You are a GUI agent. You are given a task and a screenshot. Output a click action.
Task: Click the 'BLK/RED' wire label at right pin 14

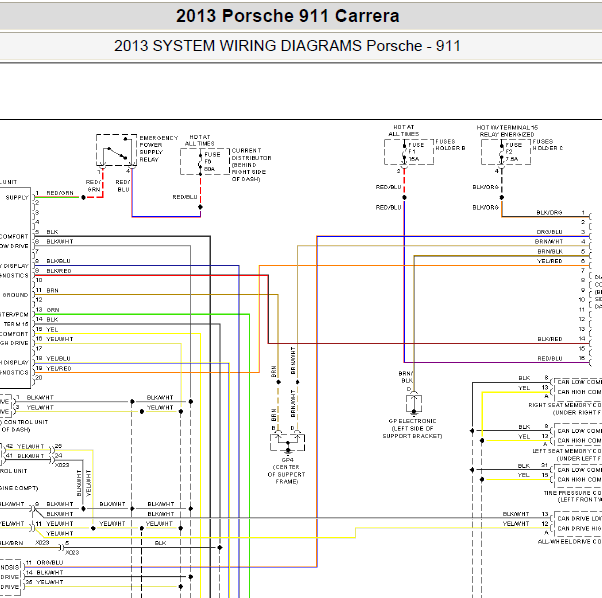(550, 339)
